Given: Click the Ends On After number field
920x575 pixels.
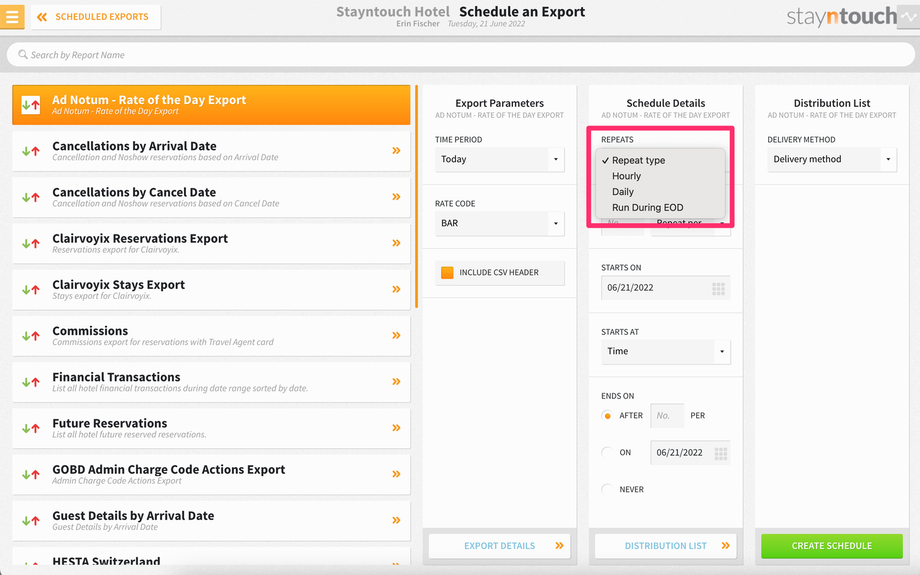Looking at the screenshot, I should (x=667, y=415).
